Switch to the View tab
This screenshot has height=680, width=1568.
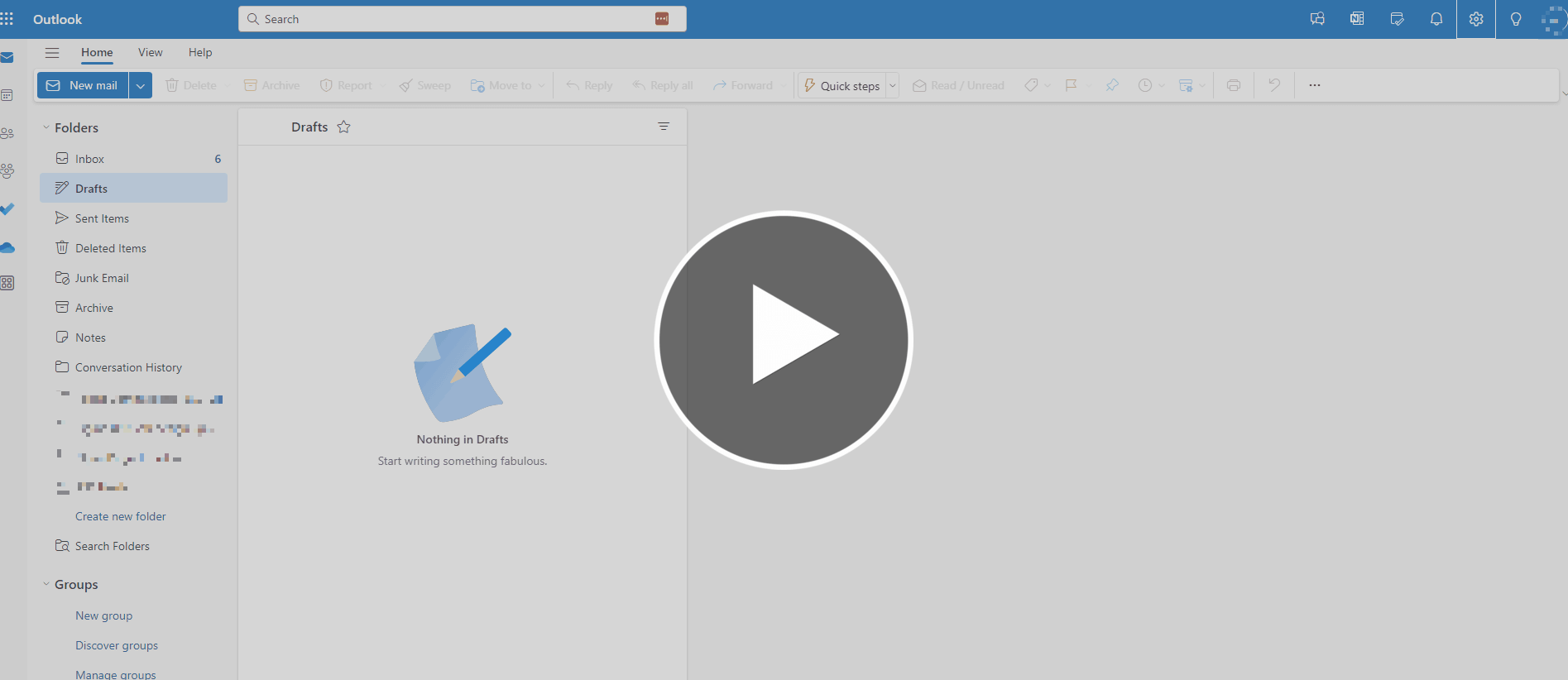click(x=150, y=53)
